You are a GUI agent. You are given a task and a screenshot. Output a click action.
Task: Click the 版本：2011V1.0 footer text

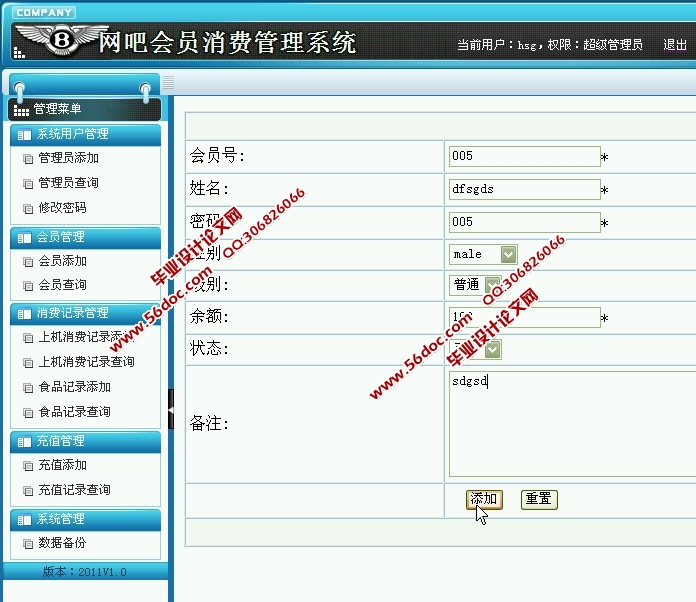(x=84, y=572)
